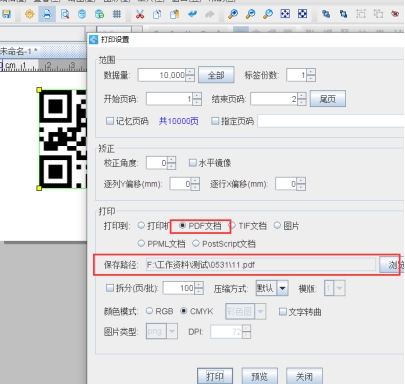Click the save icon in toolbar
The height and width of the screenshot is (384, 405).
tap(6, 14)
